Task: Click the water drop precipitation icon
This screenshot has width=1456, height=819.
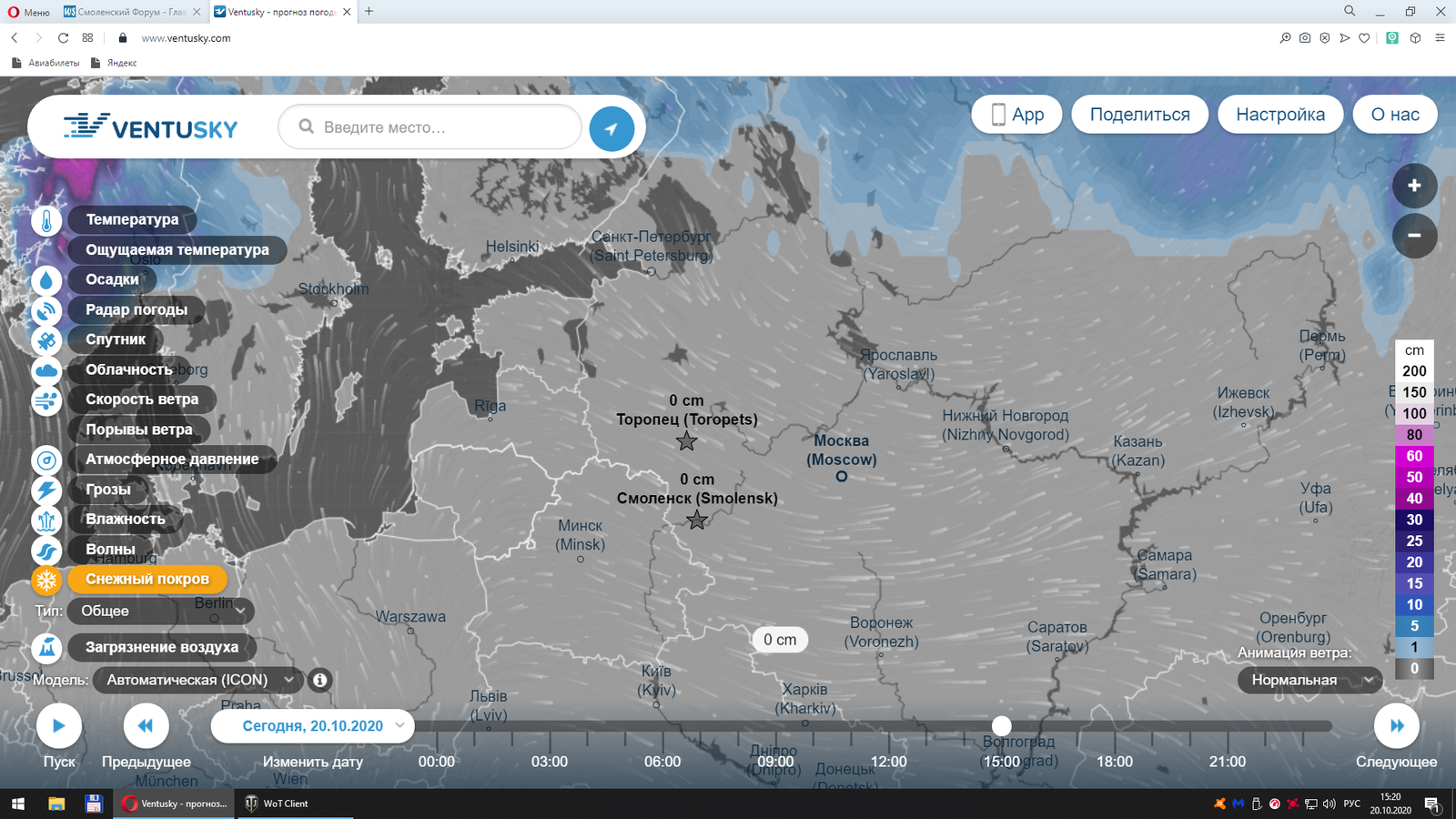Action: pos(46,280)
